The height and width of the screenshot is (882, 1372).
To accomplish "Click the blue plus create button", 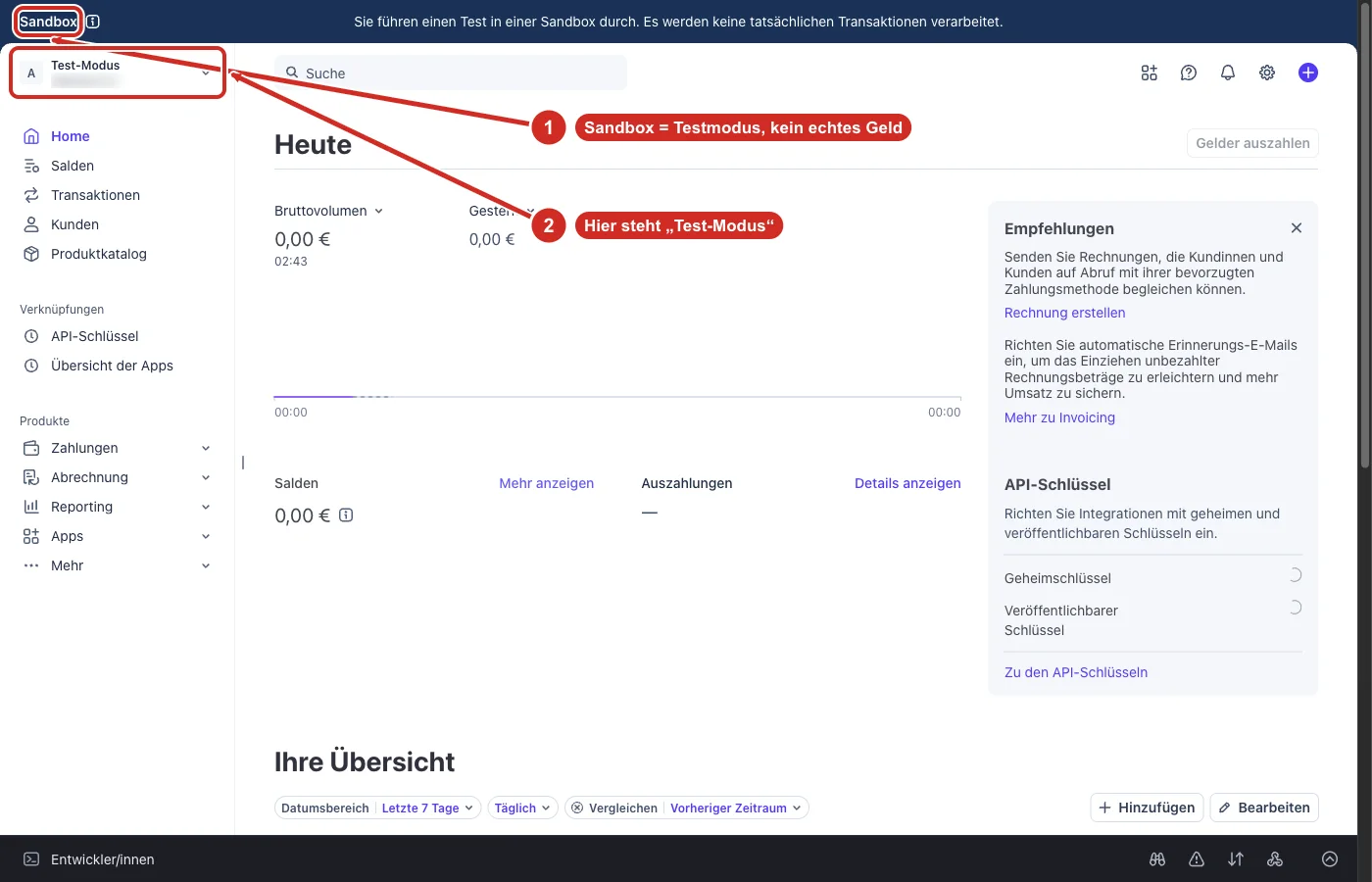I will (x=1308, y=73).
